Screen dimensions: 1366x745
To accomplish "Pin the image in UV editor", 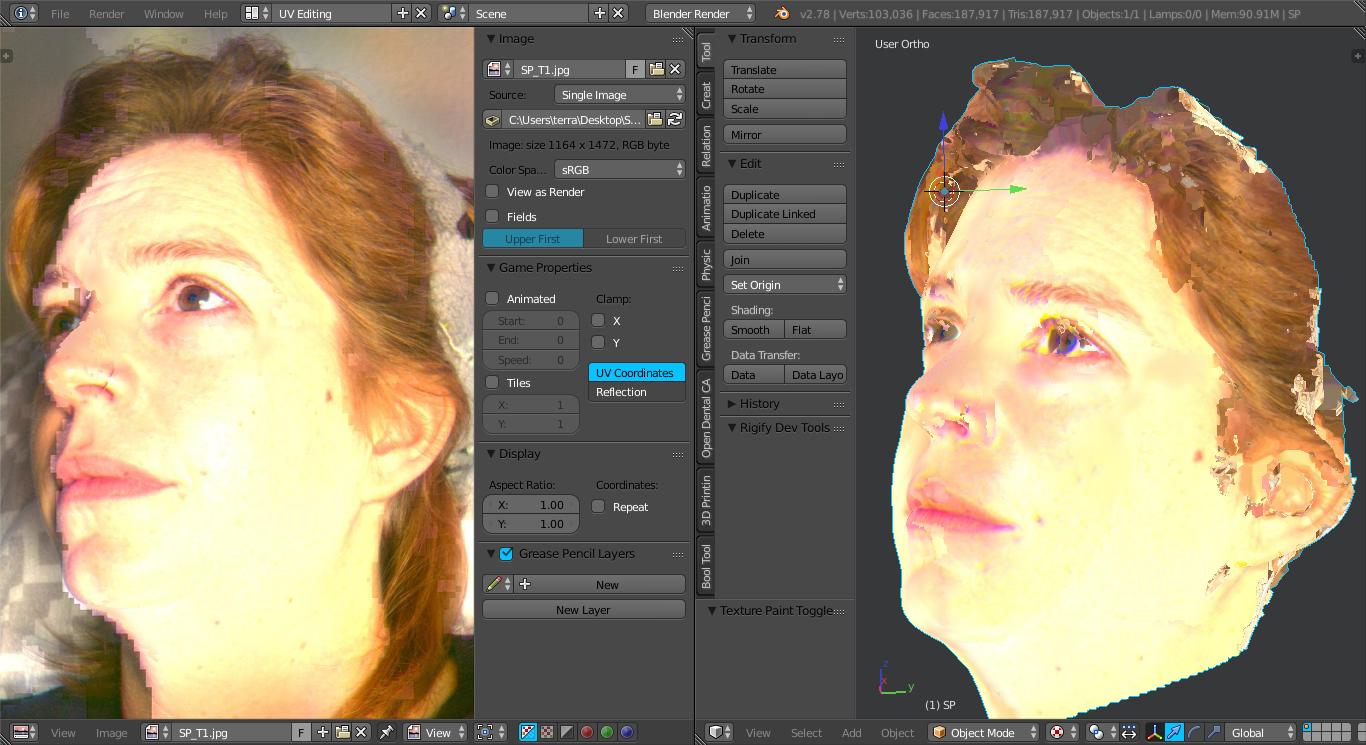I will pos(387,732).
